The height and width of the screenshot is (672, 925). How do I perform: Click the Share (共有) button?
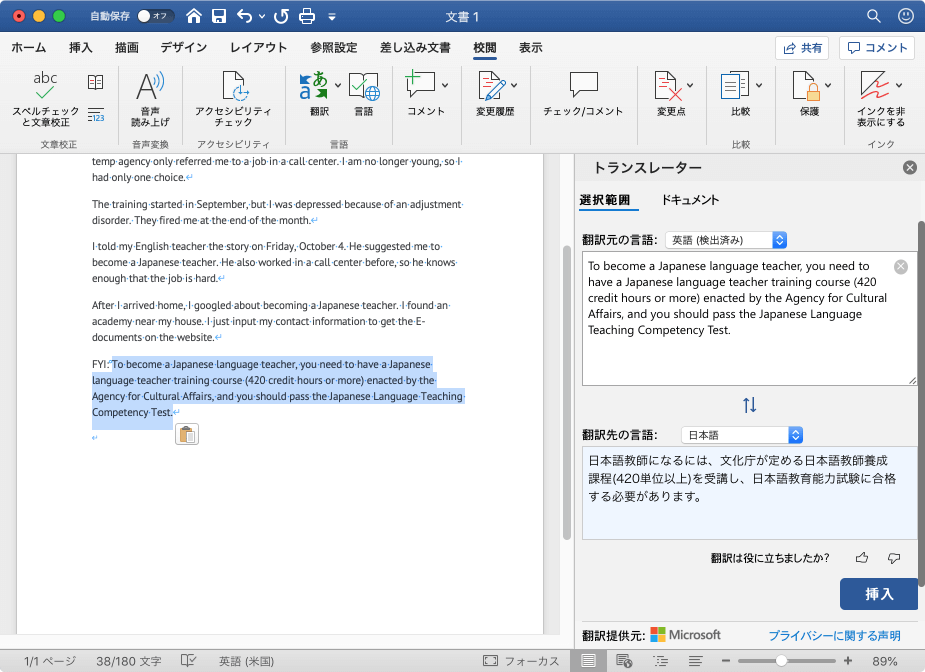tap(802, 48)
